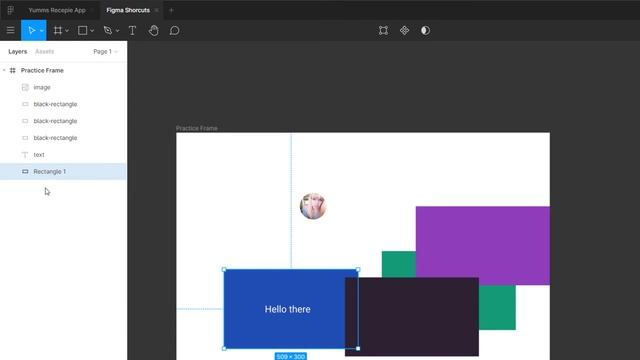Viewport: 640px width, 360px height.
Task: Collapse the Practice Frame layer tree
Action: click(4, 70)
